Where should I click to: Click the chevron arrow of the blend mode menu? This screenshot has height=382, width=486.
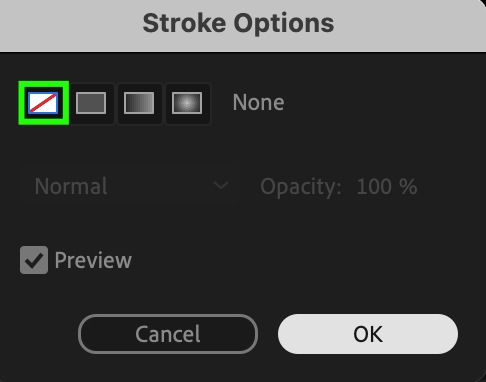tap(221, 185)
